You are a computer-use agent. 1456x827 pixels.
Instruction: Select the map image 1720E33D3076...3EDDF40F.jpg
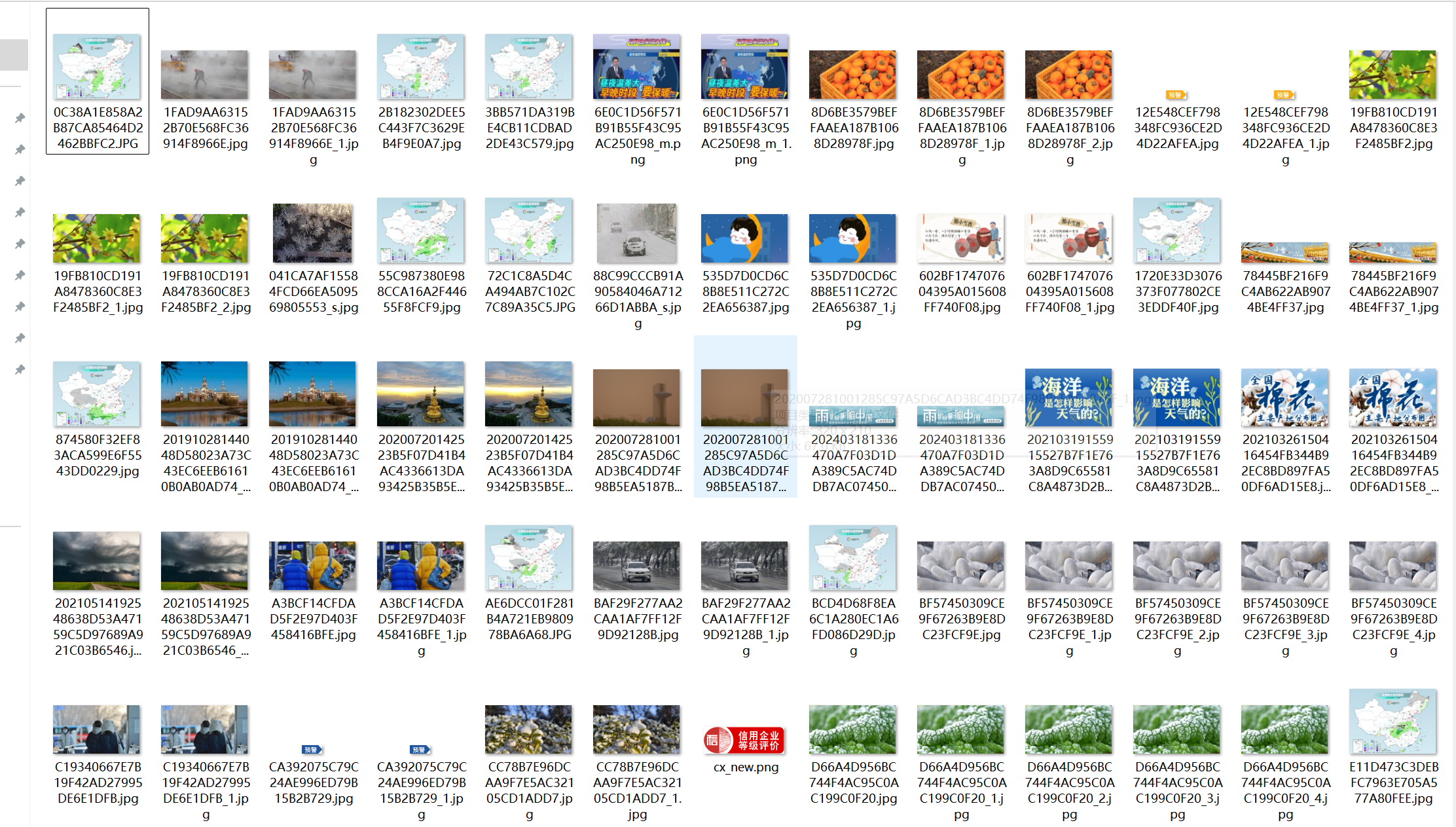pos(1177,230)
